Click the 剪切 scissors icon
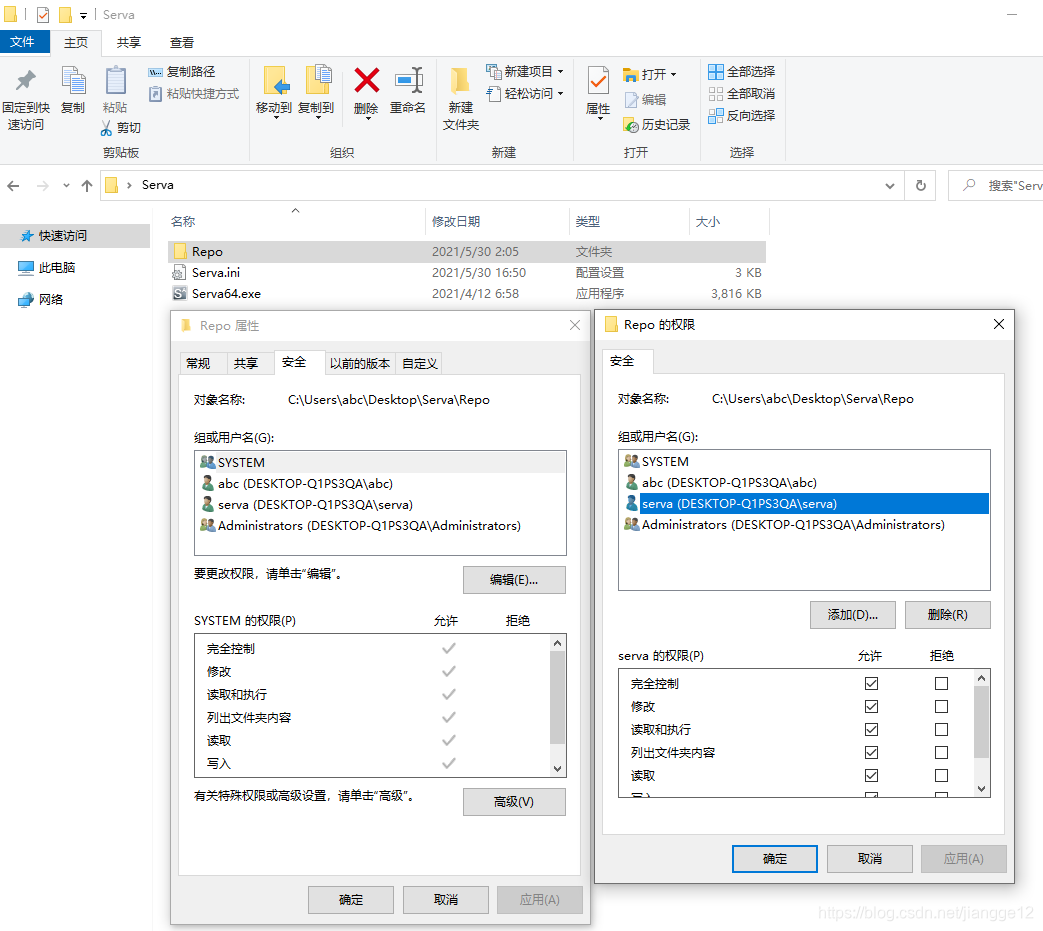1043x931 pixels. 105,128
